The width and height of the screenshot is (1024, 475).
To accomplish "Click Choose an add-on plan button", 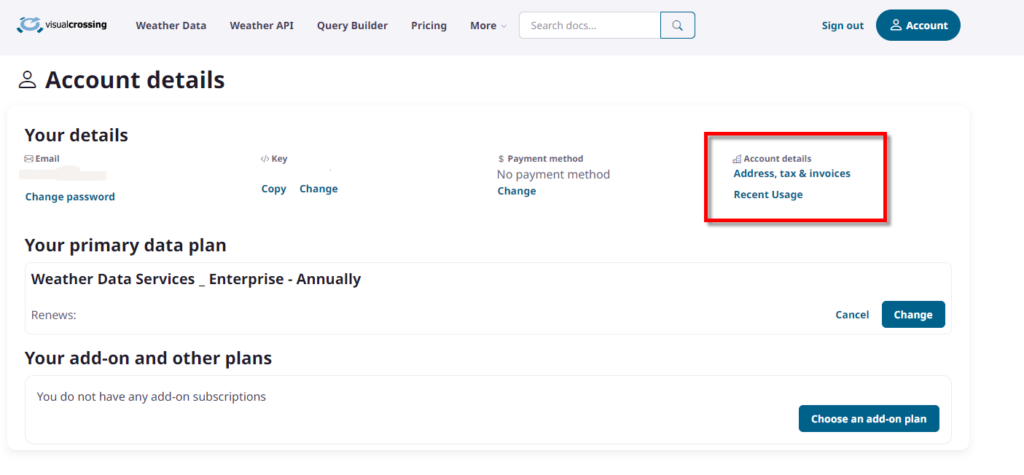I will click(x=868, y=419).
